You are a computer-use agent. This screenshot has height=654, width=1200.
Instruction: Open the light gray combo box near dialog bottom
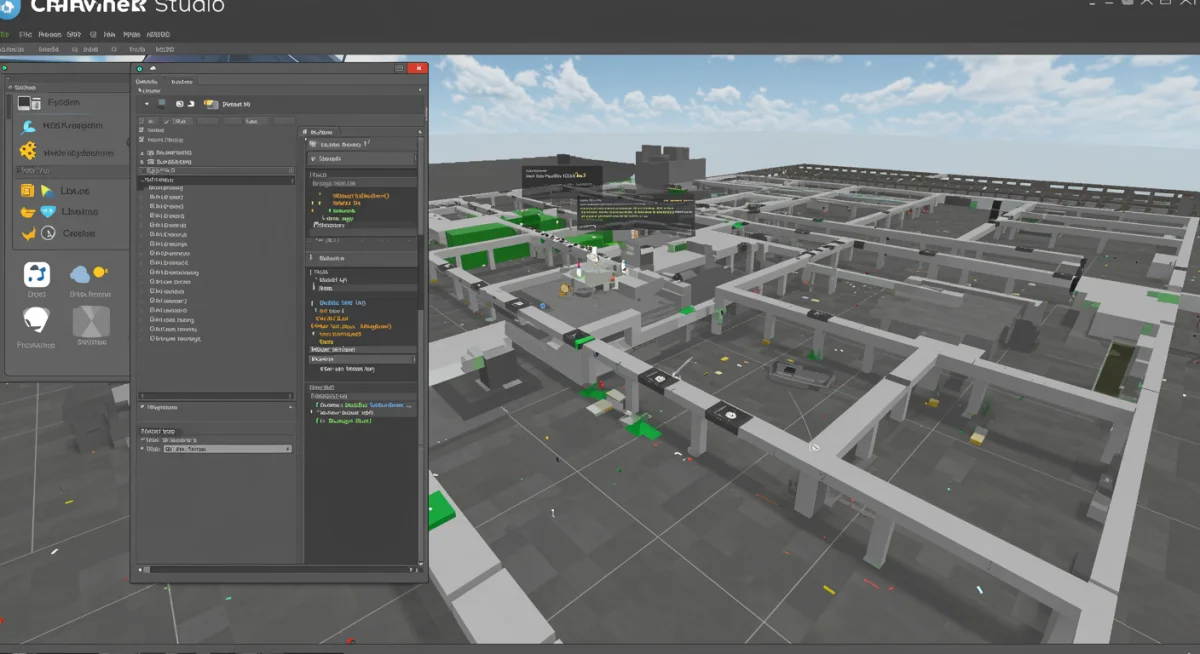[227, 449]
